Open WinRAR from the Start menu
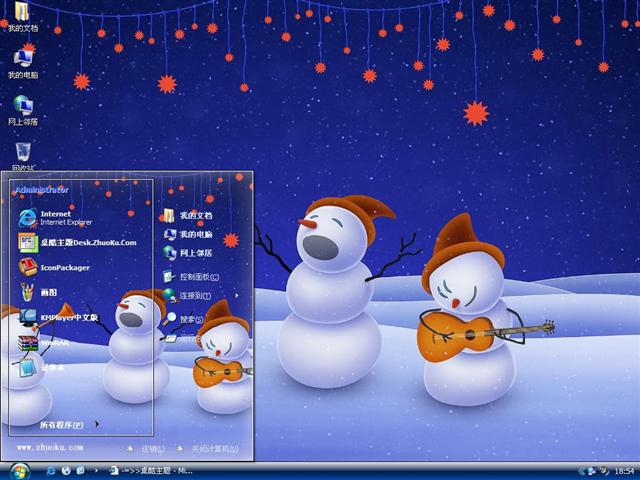The width and height of the screenshot is (640, 480). click(x=43, y=342)
